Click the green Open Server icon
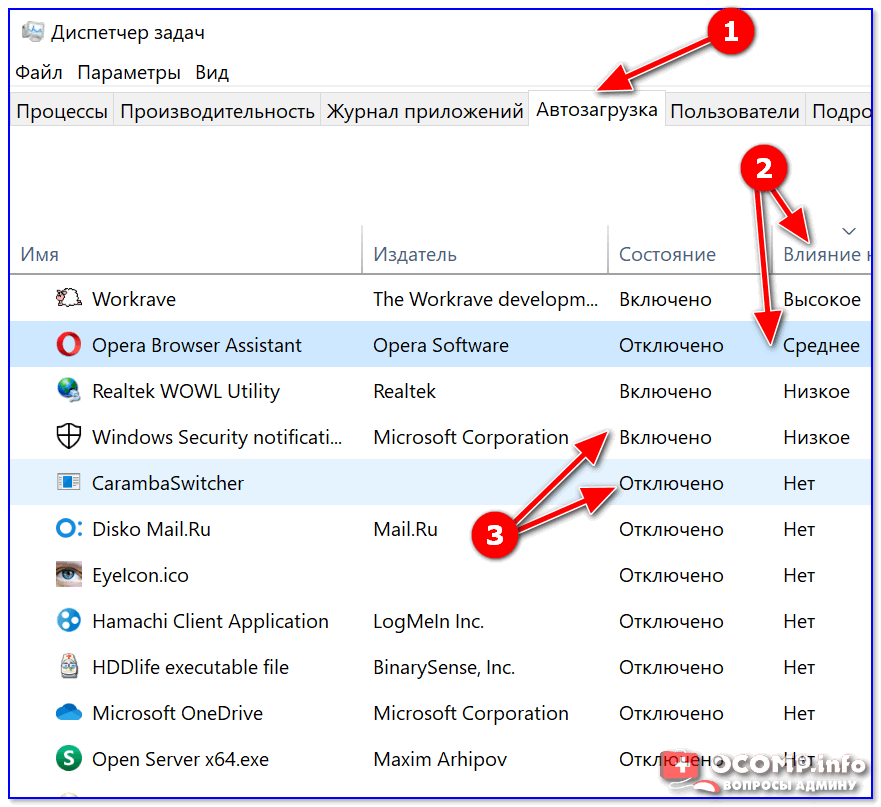 coord(69,758)
